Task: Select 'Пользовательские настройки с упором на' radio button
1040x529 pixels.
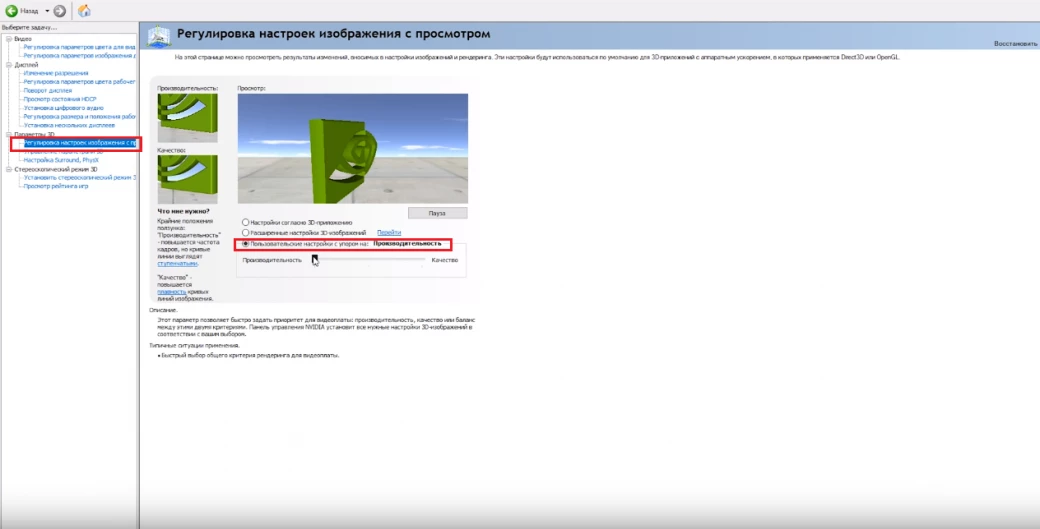Action: pos(246,243)
